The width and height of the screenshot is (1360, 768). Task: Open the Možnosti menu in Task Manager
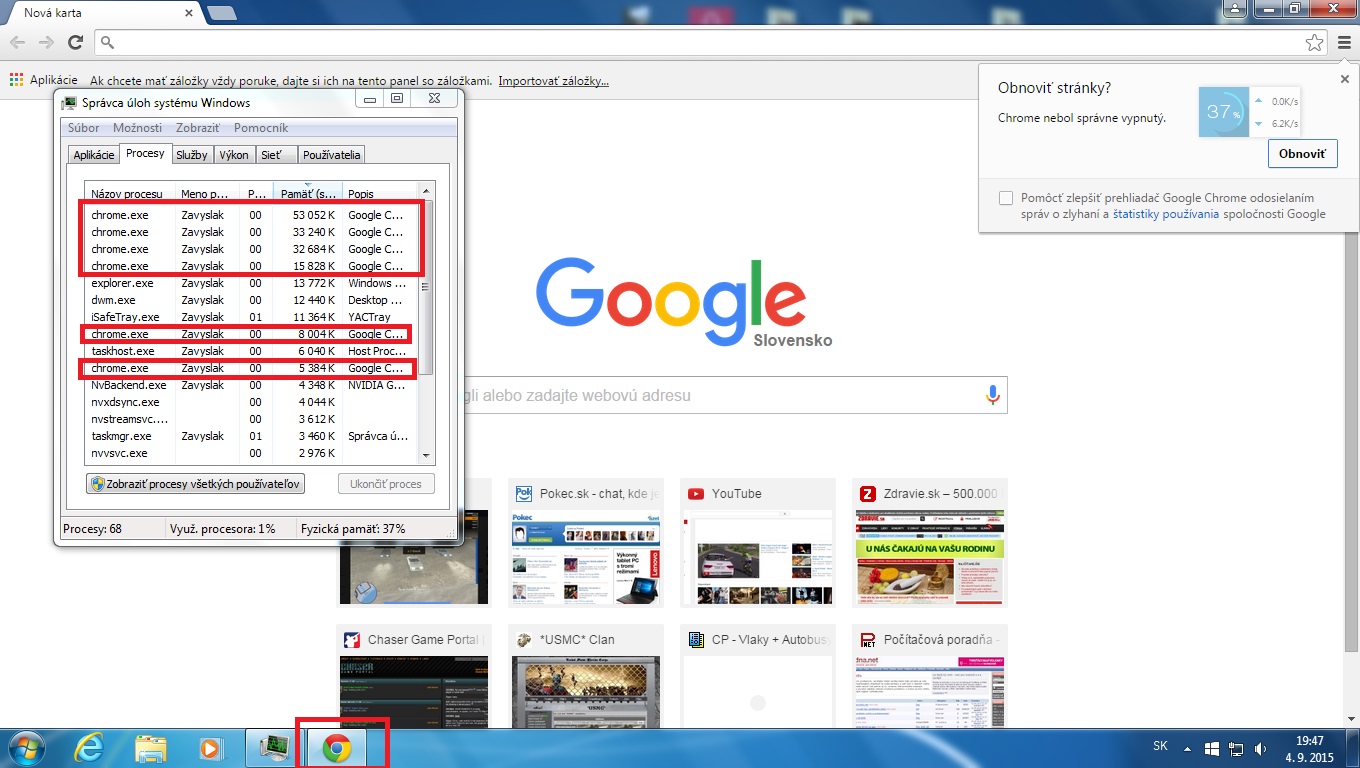point(137,128)
